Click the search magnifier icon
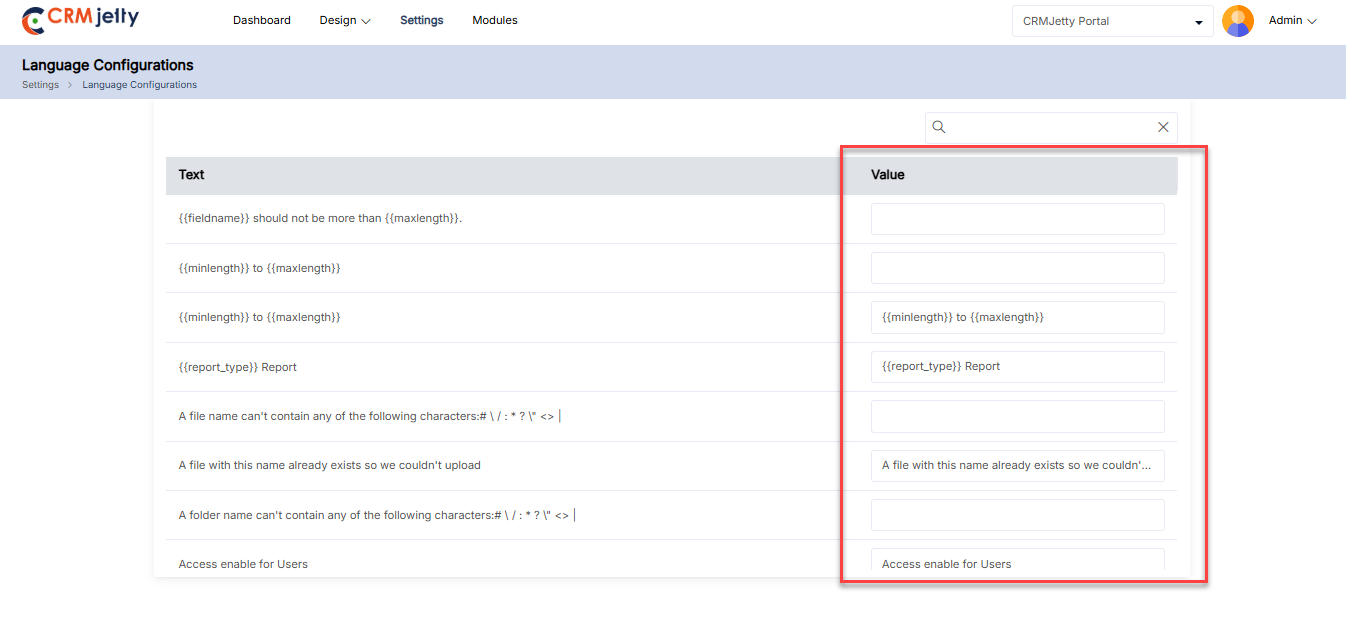The width and height of the screenshot is (1346, 628). [x=939, y=127]
